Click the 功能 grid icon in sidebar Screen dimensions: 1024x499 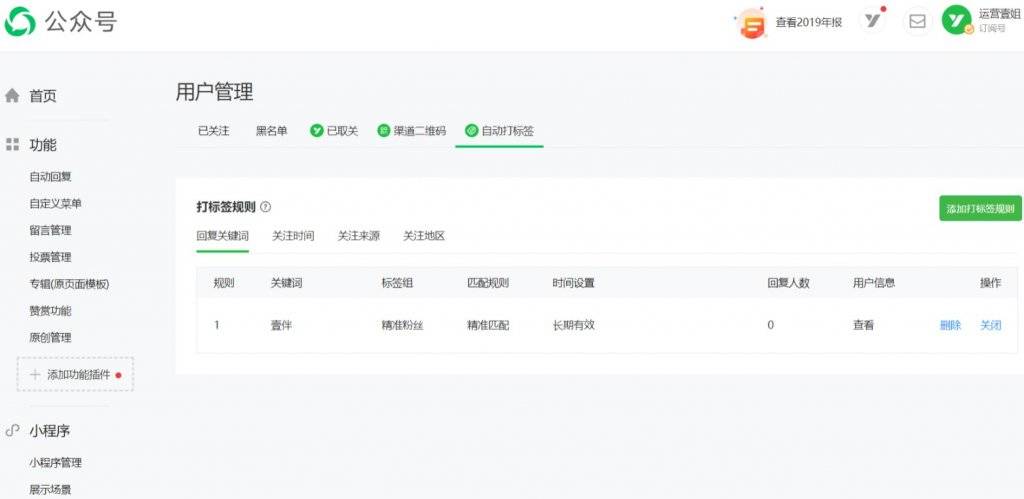pyautogui.click(x=12, y=145)
